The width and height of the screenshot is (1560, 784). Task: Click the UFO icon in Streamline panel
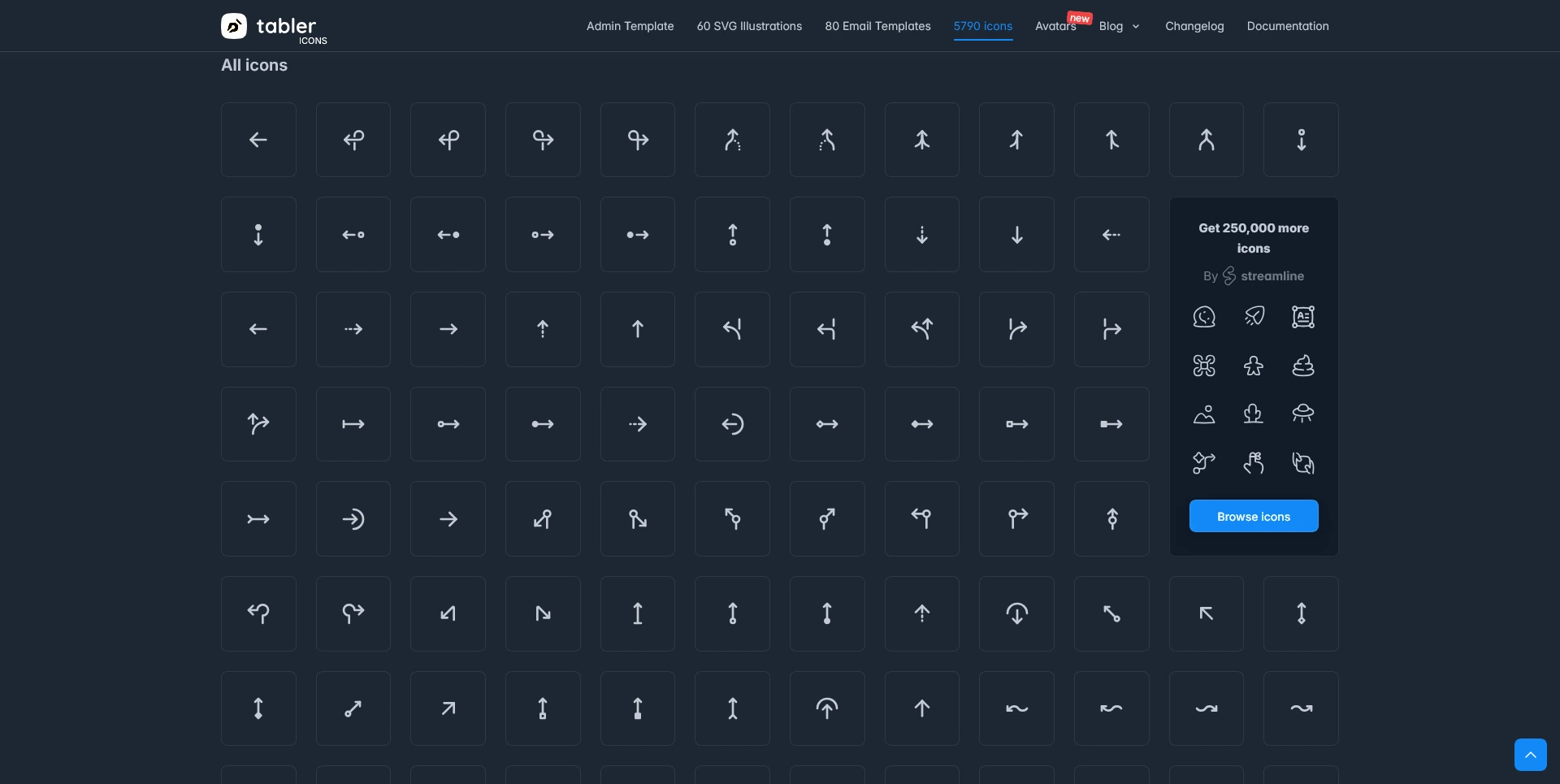1303,414
